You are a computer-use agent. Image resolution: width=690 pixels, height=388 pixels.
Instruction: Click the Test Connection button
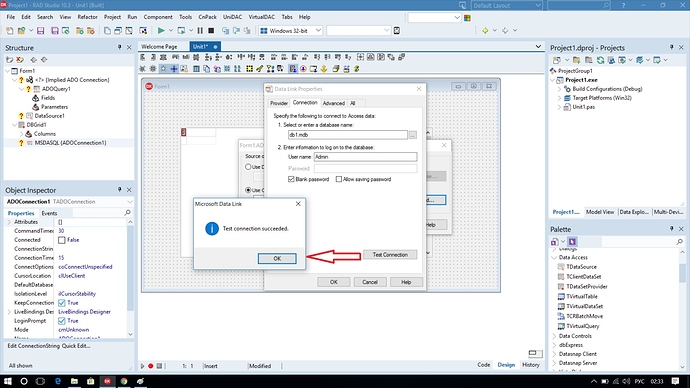pyautogui.click(x=390, y=255)
